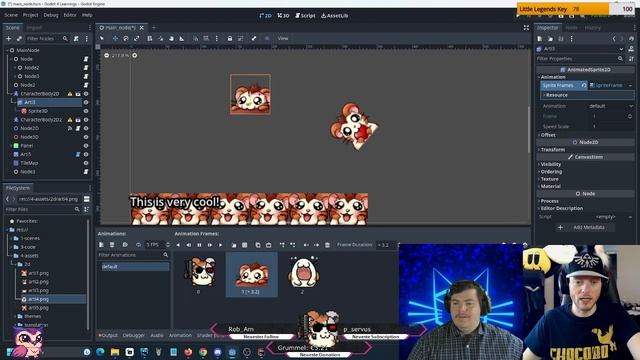
Task: Expand the Offset section in Inspector
Action: (548, 135)
